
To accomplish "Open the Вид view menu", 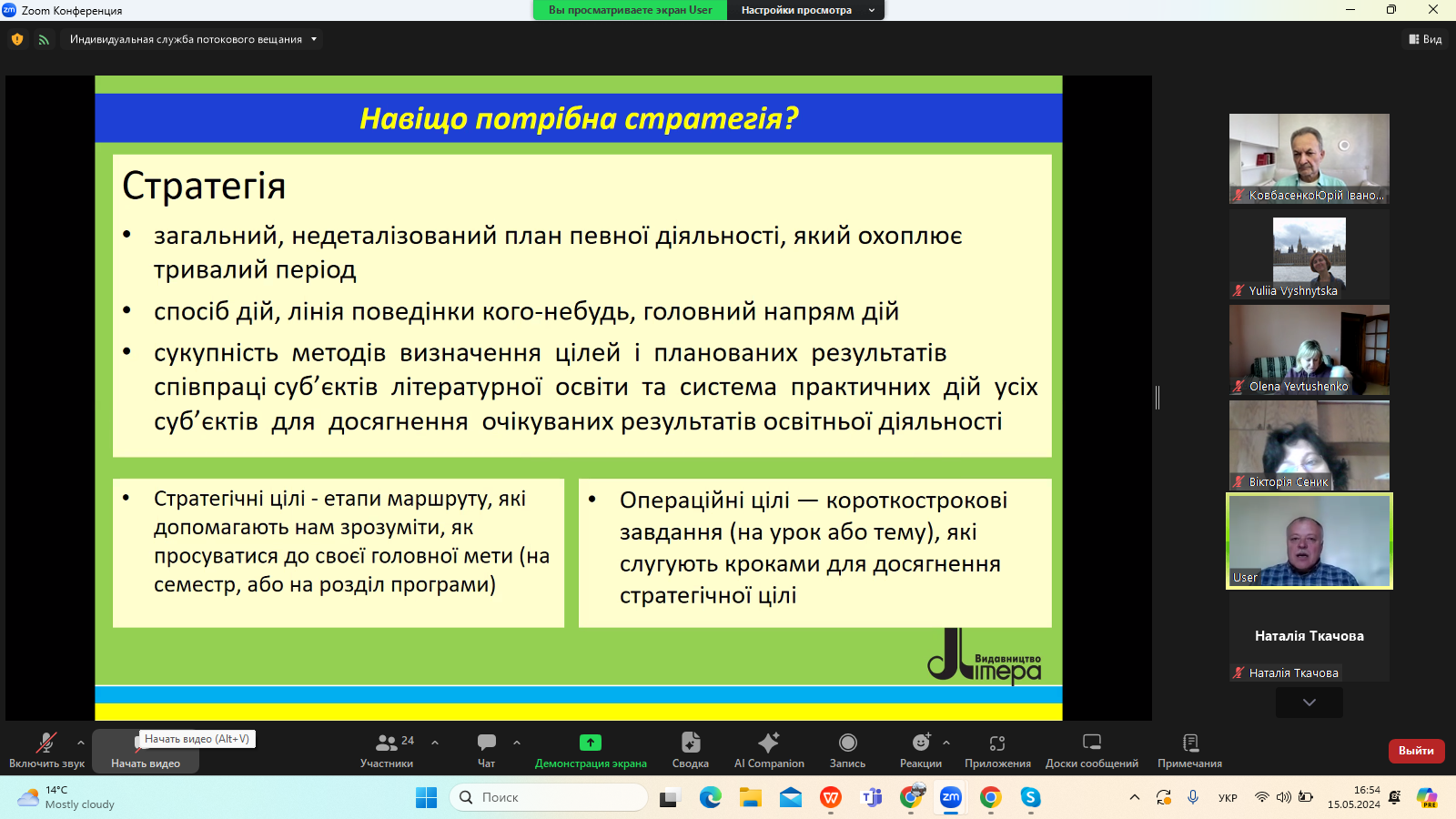I will tap(1425, 39).
